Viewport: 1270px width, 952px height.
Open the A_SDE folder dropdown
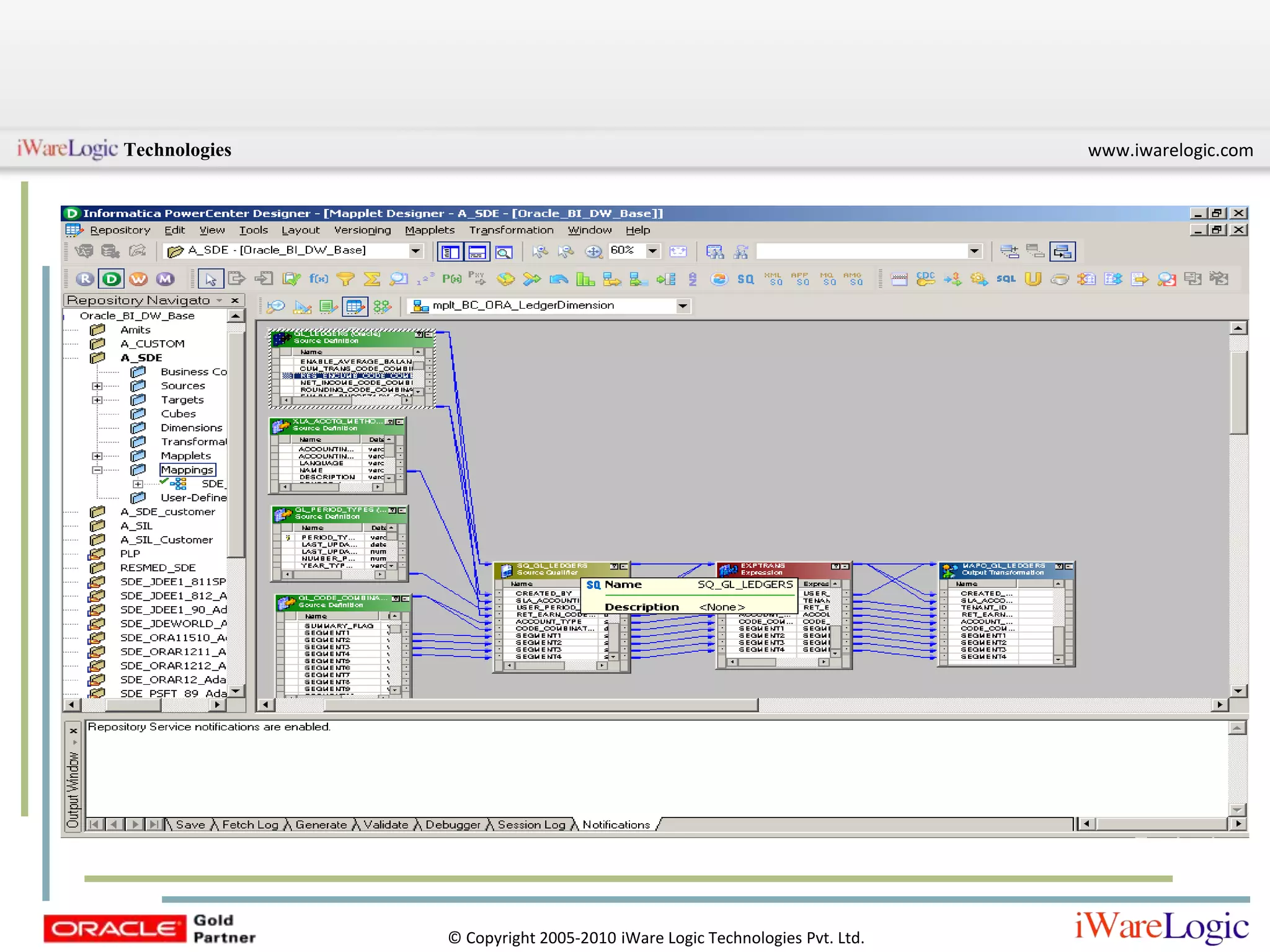[x=415, y=251]
